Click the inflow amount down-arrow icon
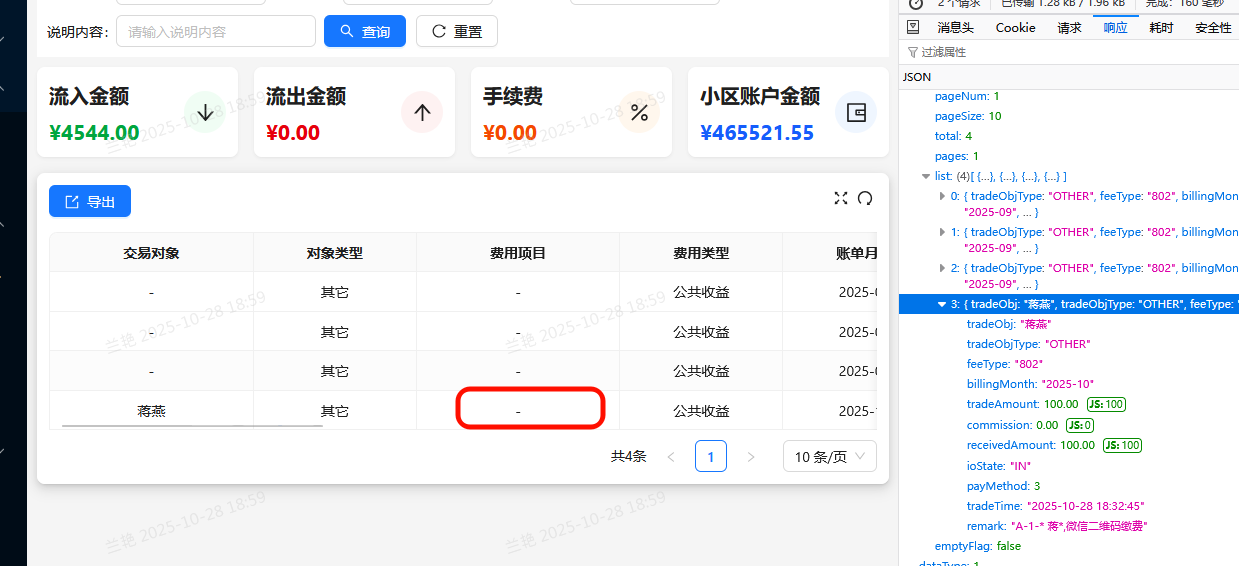Image resolution: width=1239 pixels, height=566 pixels. (x=205, y=112)
